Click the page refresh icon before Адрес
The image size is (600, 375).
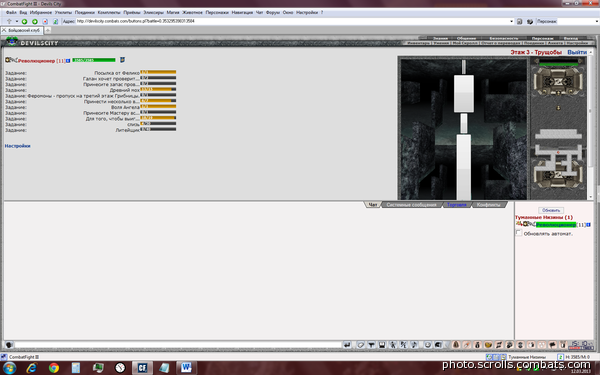coord(55,21)
